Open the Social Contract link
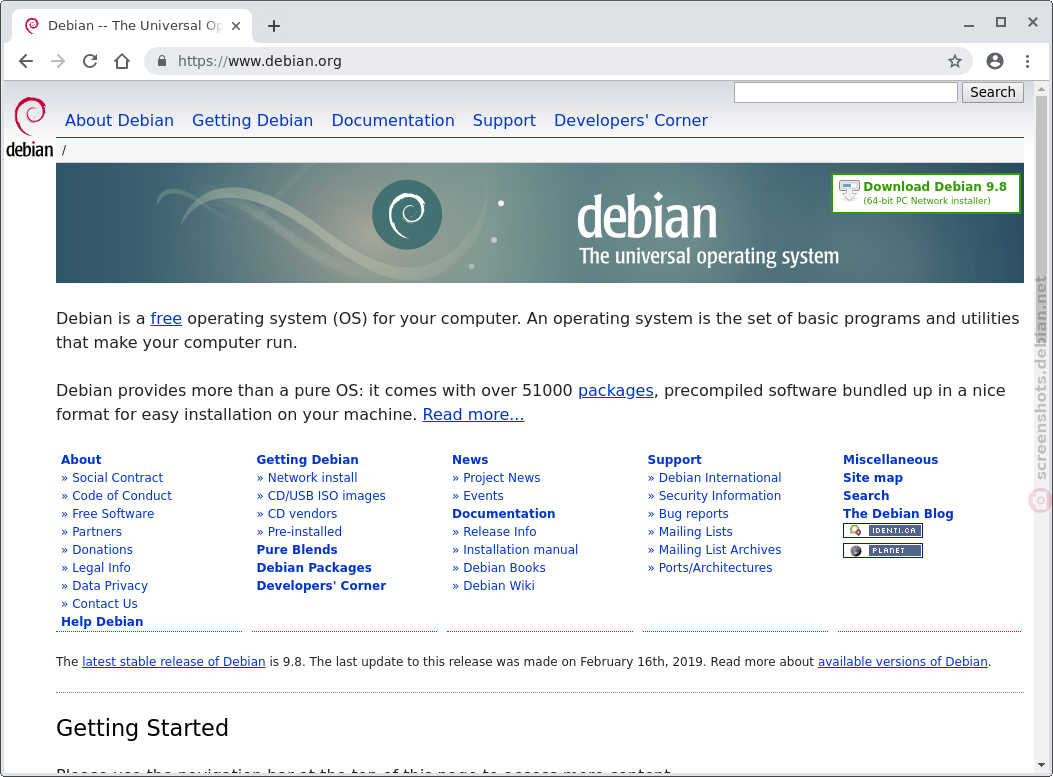1053x777 pixels. click(x=118, y=477)
